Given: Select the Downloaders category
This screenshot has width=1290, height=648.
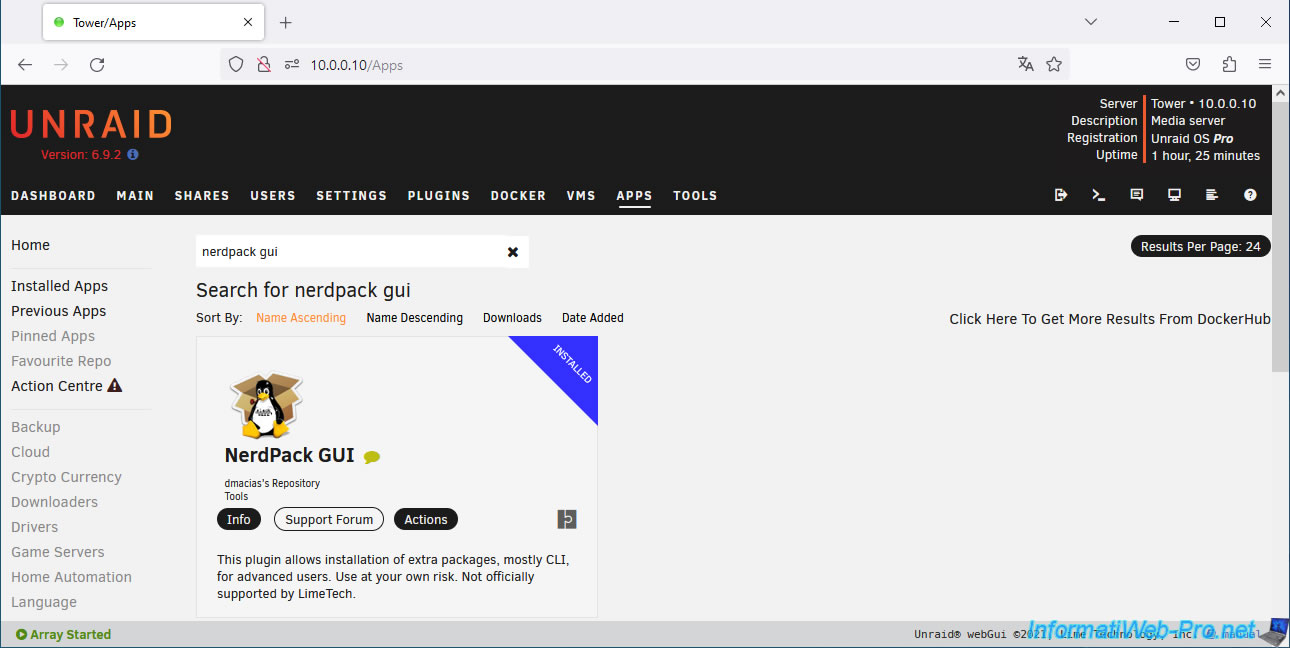Looking at the screenshot, I should coord(54,502).
